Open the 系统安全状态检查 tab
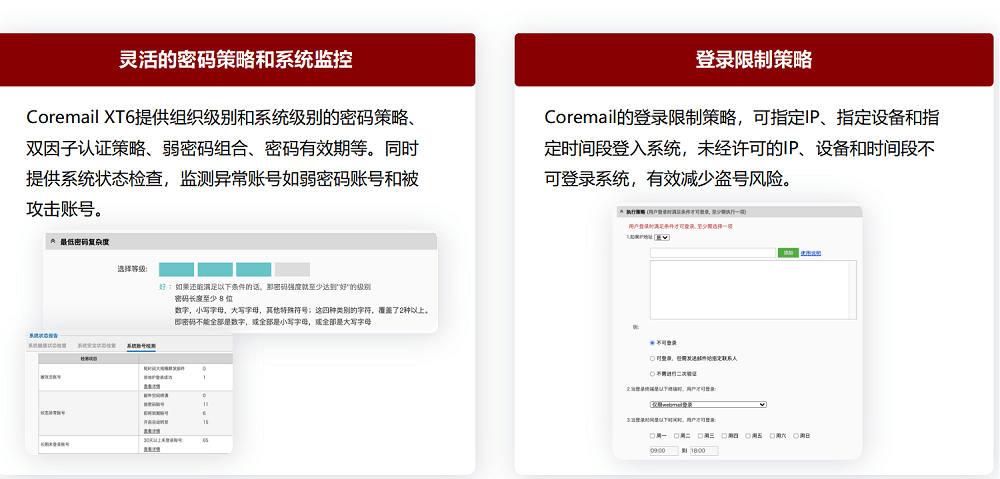1000x479 pixels. [x=97, y=346]
